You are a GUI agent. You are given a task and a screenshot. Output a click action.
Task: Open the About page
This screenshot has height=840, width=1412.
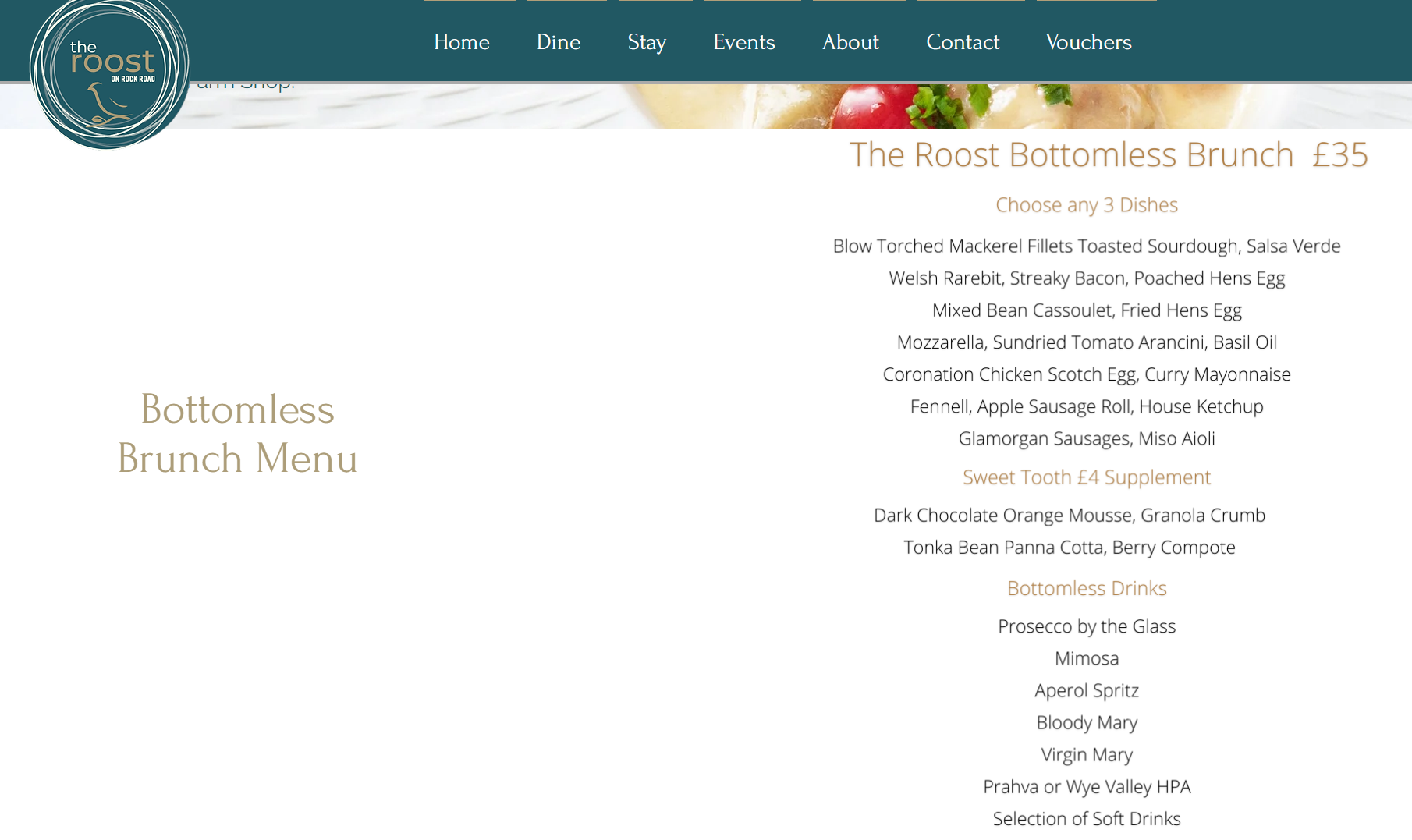click(x=850, y=42)
